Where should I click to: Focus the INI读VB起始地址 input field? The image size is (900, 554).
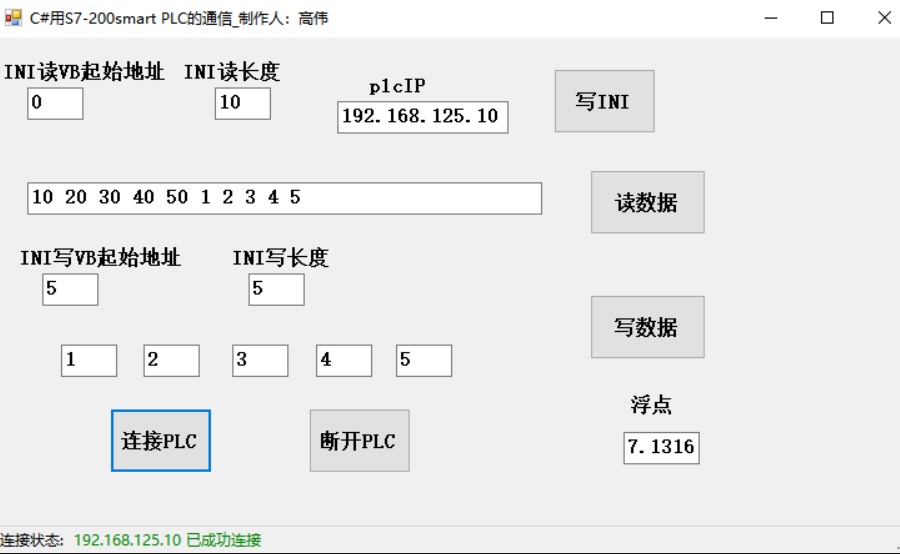click(55, 103)
